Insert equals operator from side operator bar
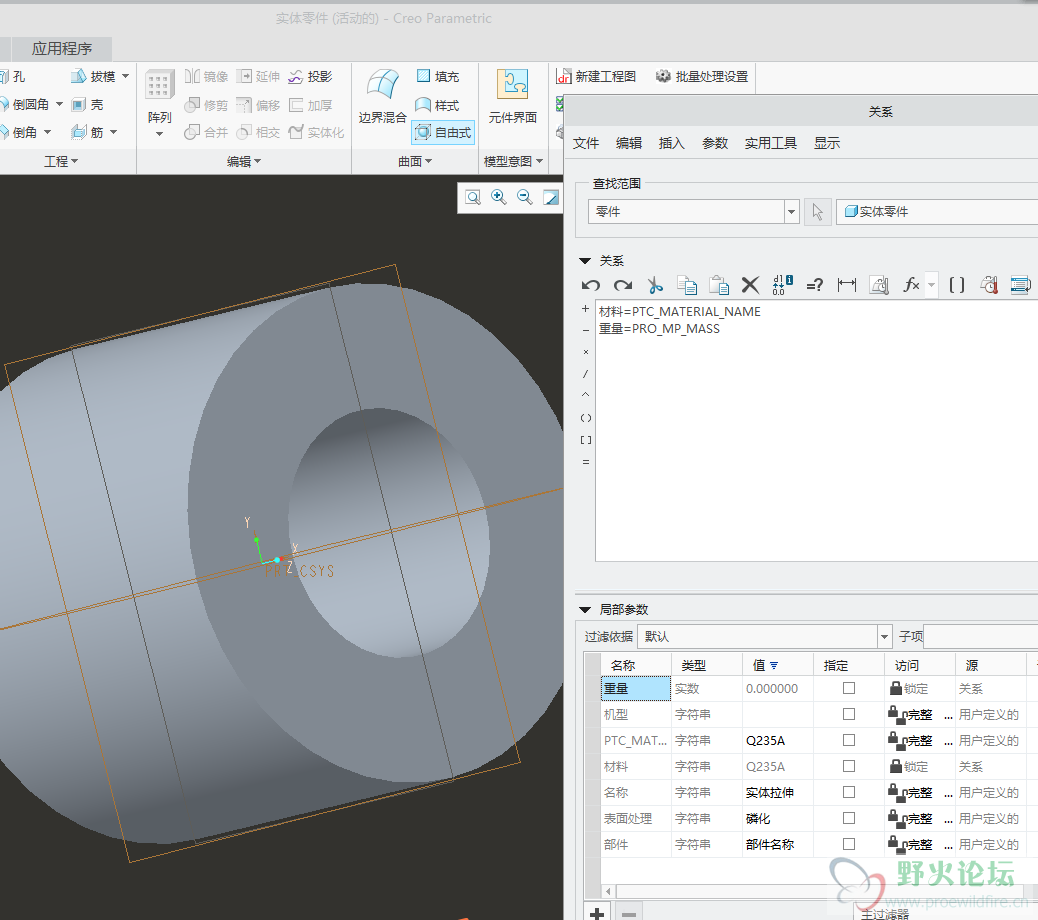 pos(585,462)
